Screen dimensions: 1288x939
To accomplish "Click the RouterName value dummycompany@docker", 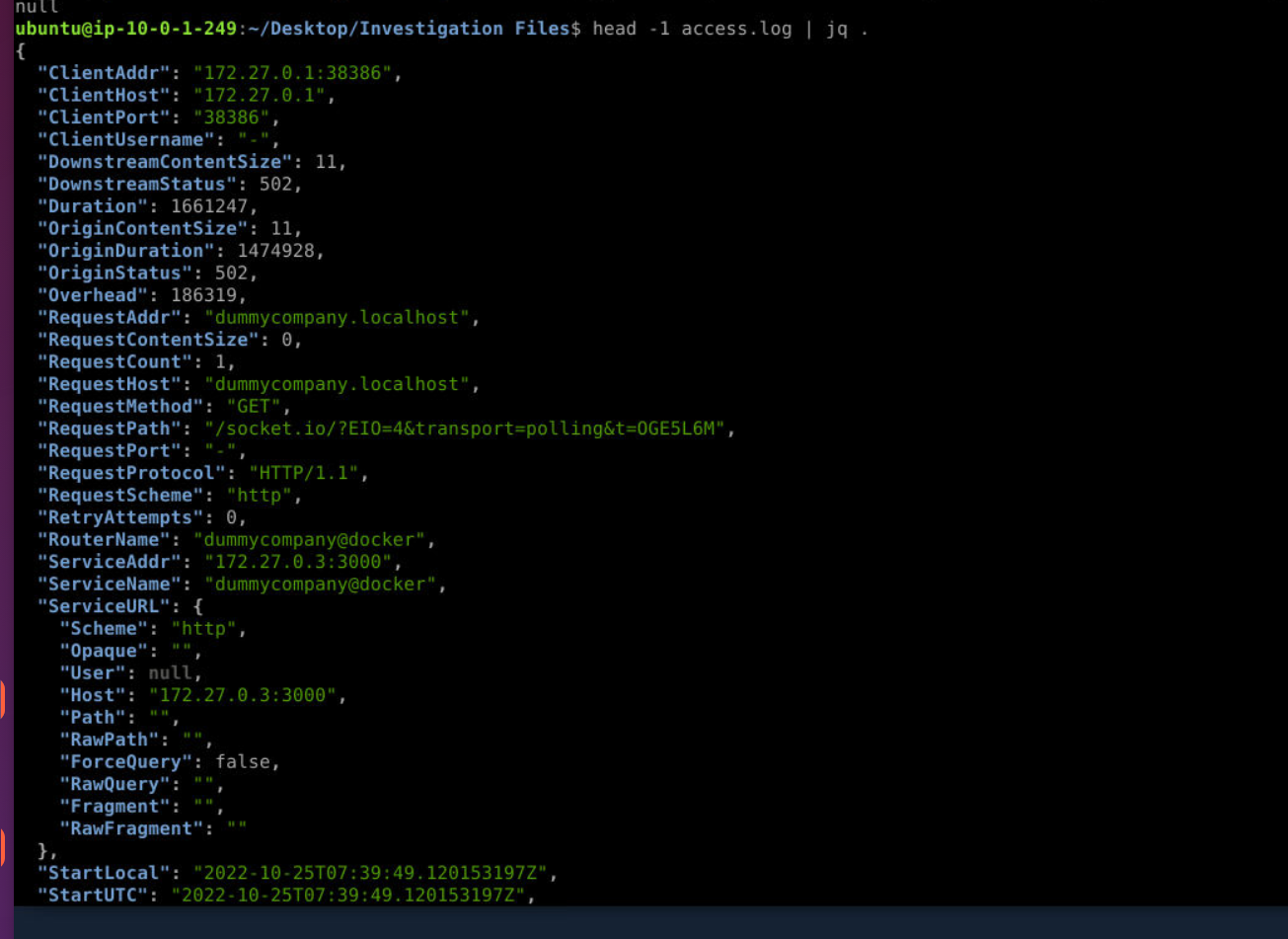I will click(314, 540).
